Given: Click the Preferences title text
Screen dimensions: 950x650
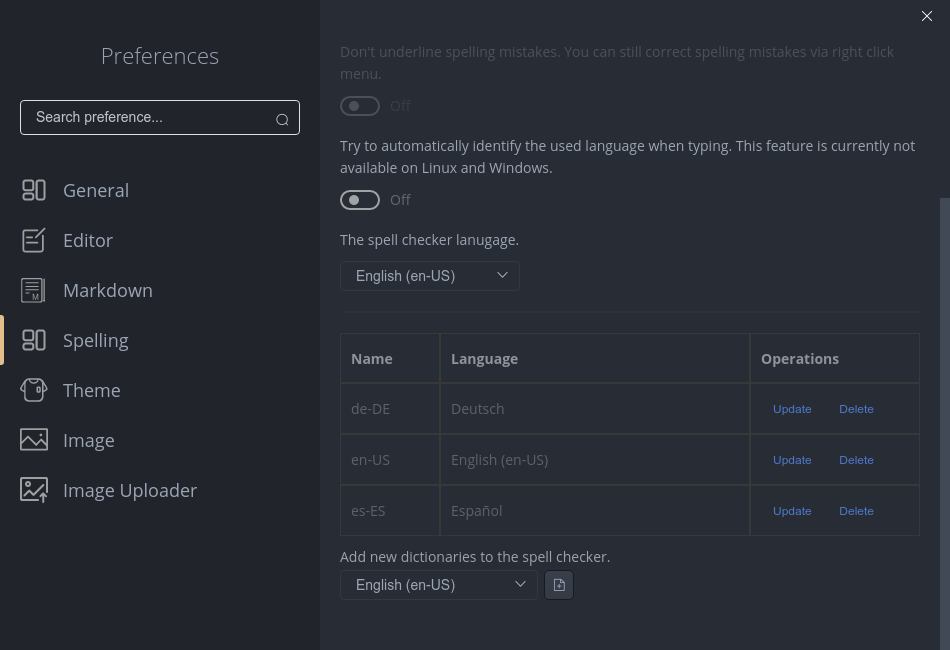Looking at the screenshot, I should point(160,56).
